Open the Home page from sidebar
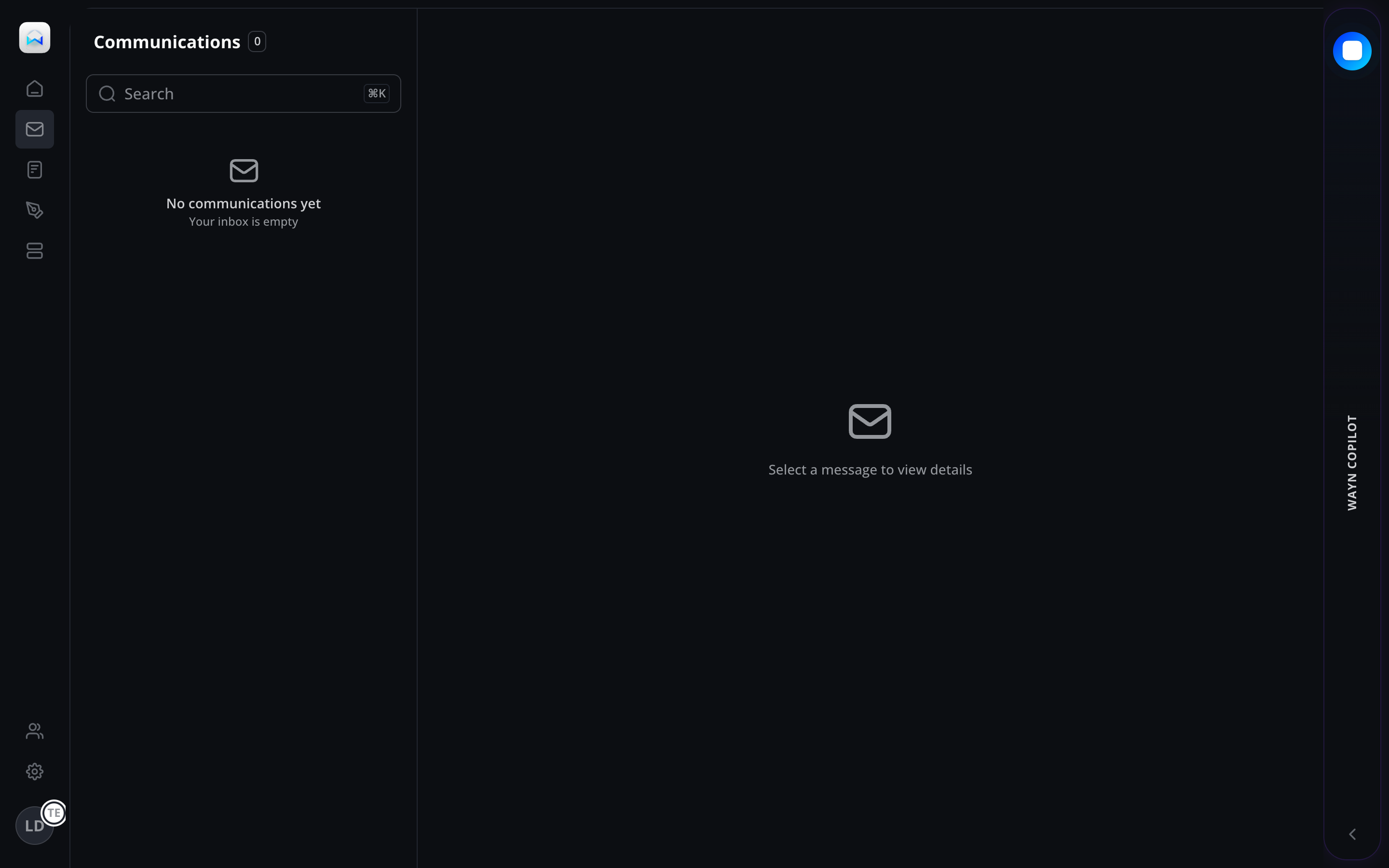1389x868 pixels. tap(34, 88)
